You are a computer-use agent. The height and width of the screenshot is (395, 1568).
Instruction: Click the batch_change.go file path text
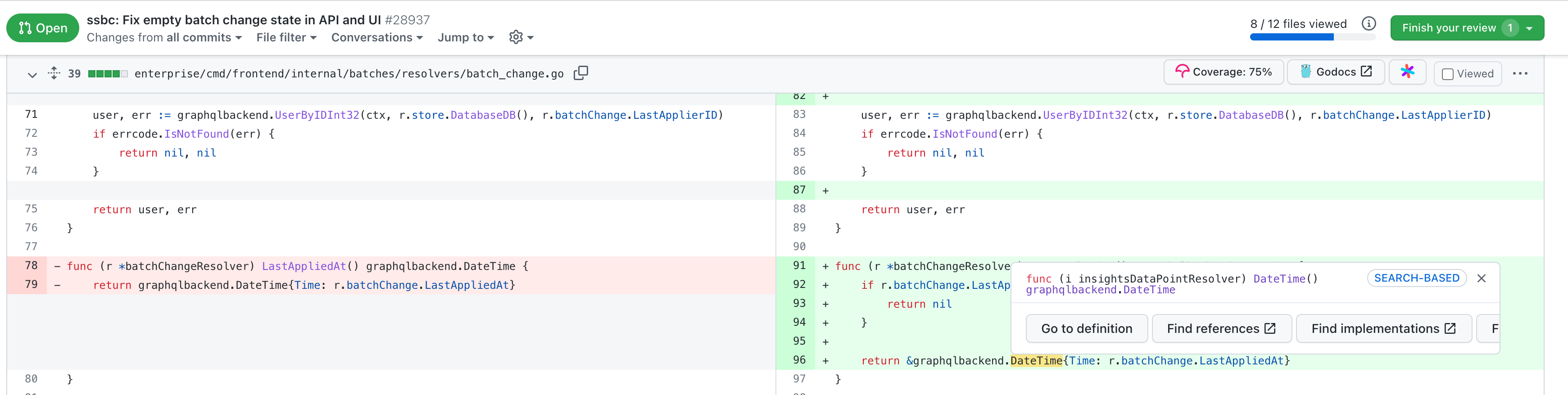(349, 74)
